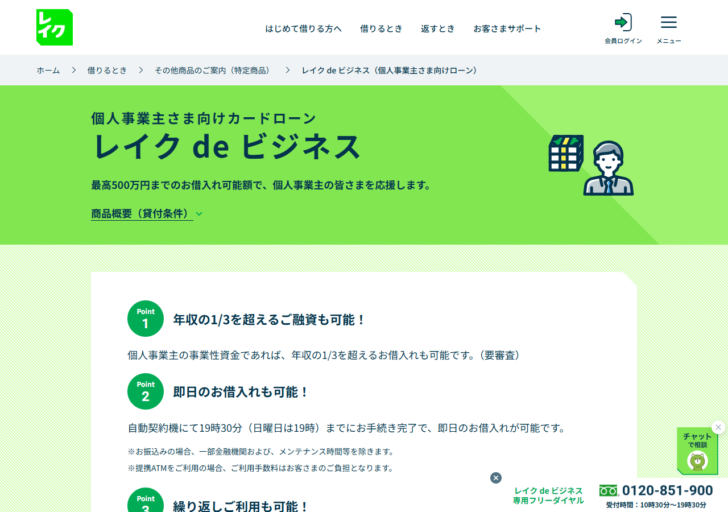Open the はじめて借りる方へ menu item
The image size is (728, 512).
pos(303,29)
